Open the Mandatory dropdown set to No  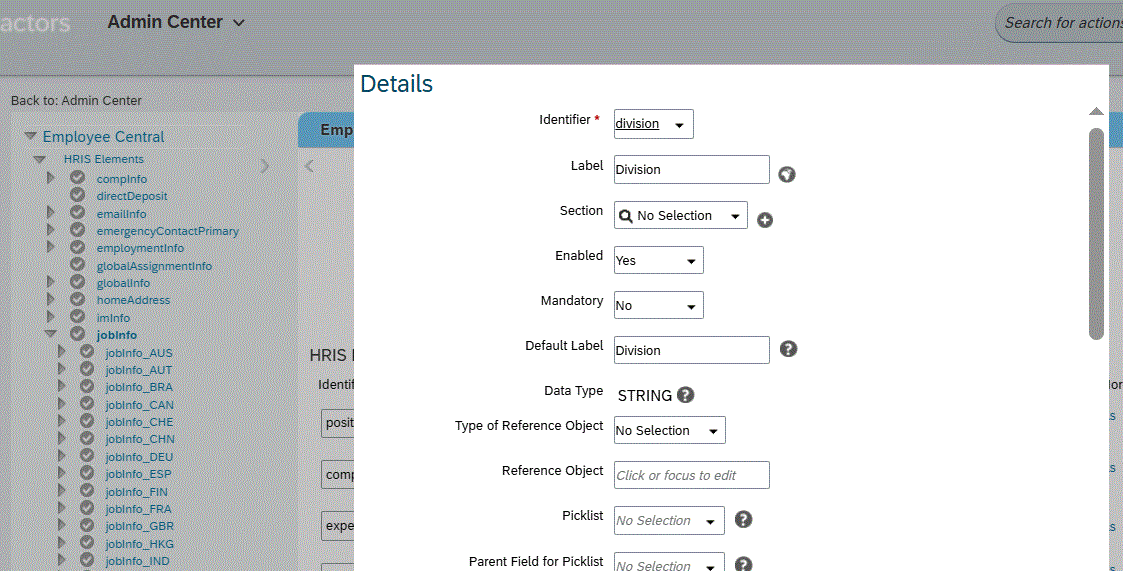[x=658, y=306]
